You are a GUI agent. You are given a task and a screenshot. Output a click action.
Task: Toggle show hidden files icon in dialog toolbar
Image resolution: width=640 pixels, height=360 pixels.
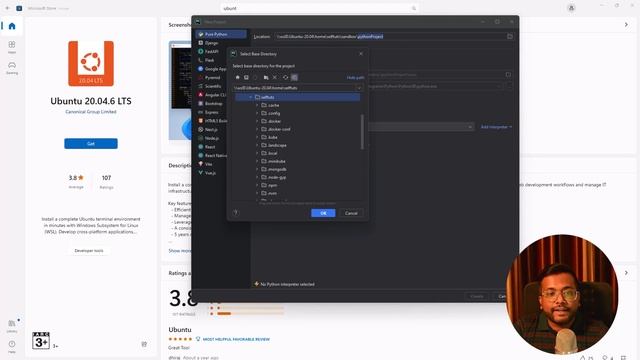pos(294,77)
